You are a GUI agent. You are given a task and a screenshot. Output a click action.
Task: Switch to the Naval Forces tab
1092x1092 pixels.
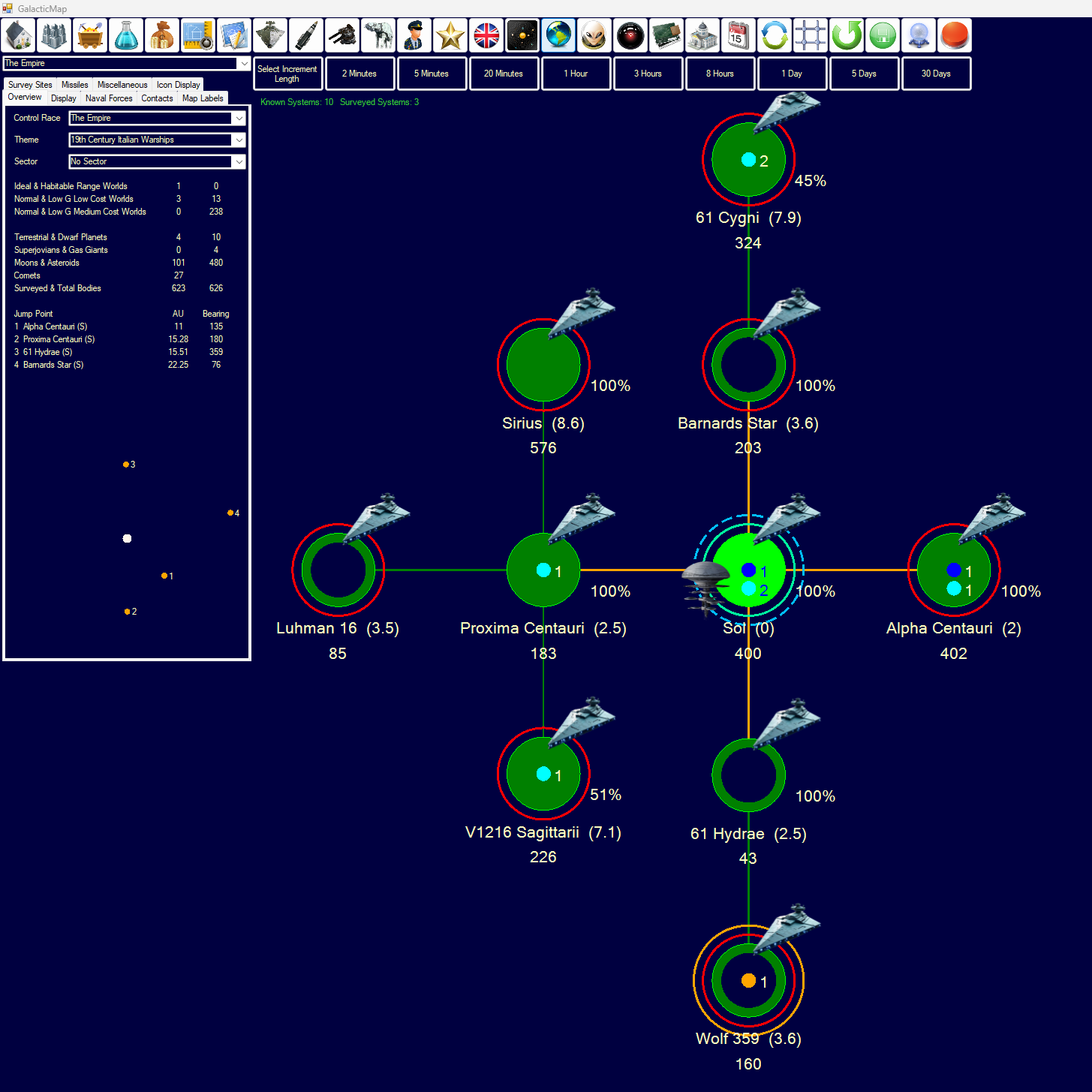(x=109, y=98)
